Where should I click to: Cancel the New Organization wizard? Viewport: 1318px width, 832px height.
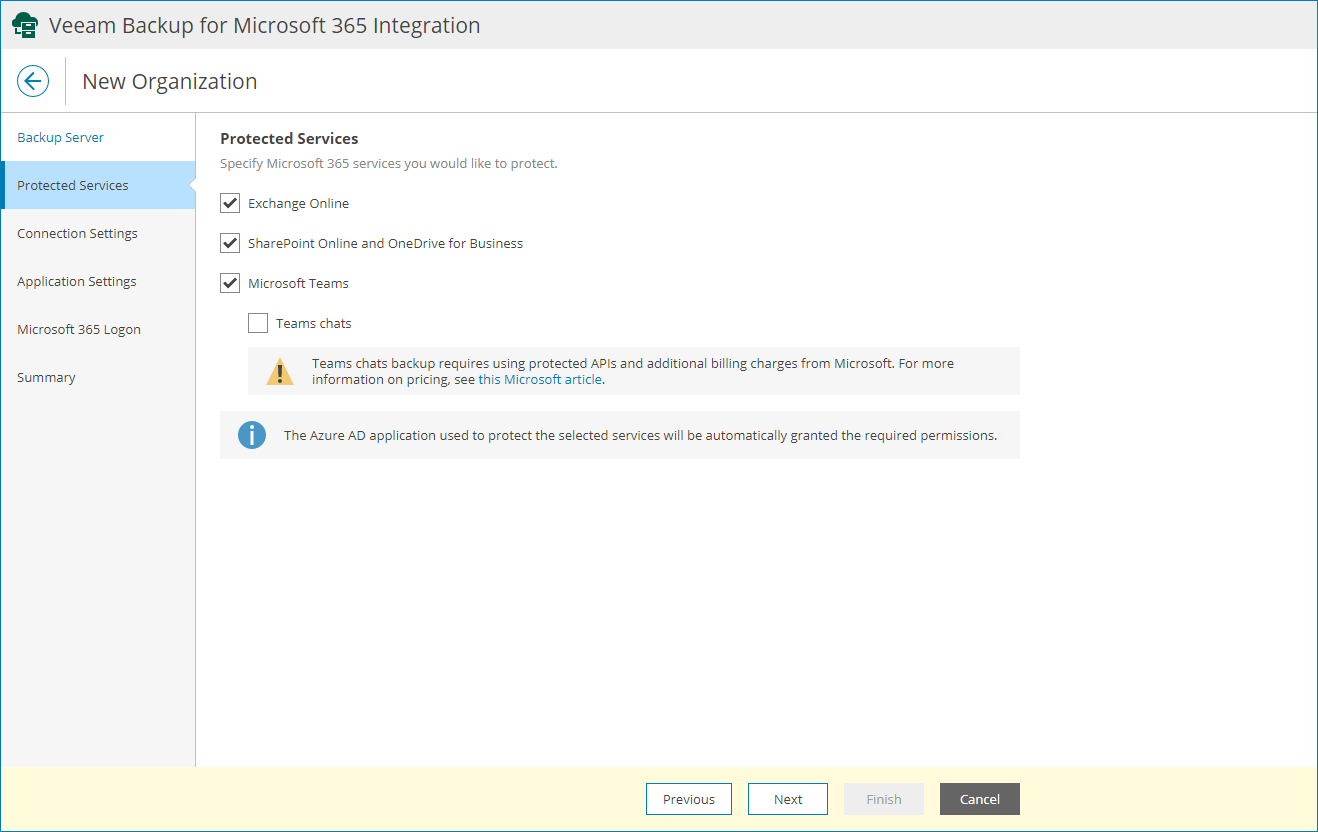point(980,799)
